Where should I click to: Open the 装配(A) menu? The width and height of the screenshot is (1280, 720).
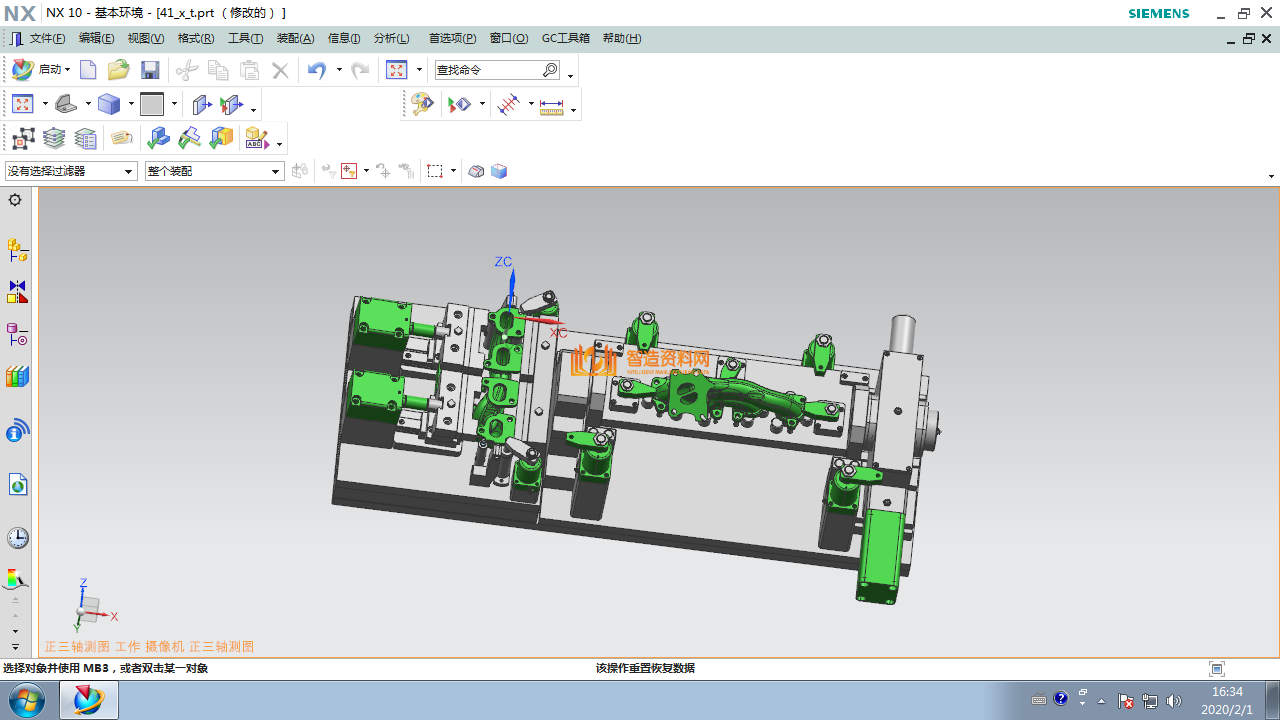[295, 39]
